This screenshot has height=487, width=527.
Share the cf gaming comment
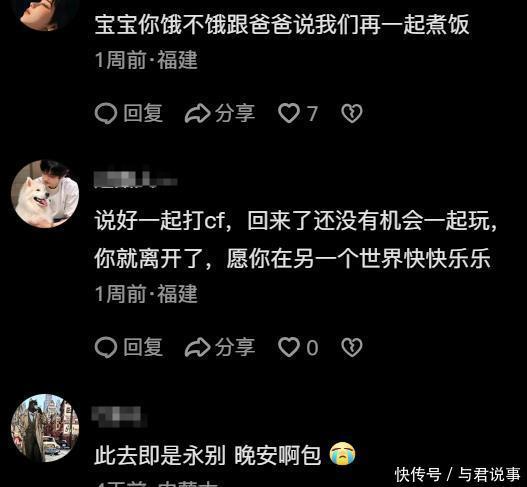click(x=220, y=347)
